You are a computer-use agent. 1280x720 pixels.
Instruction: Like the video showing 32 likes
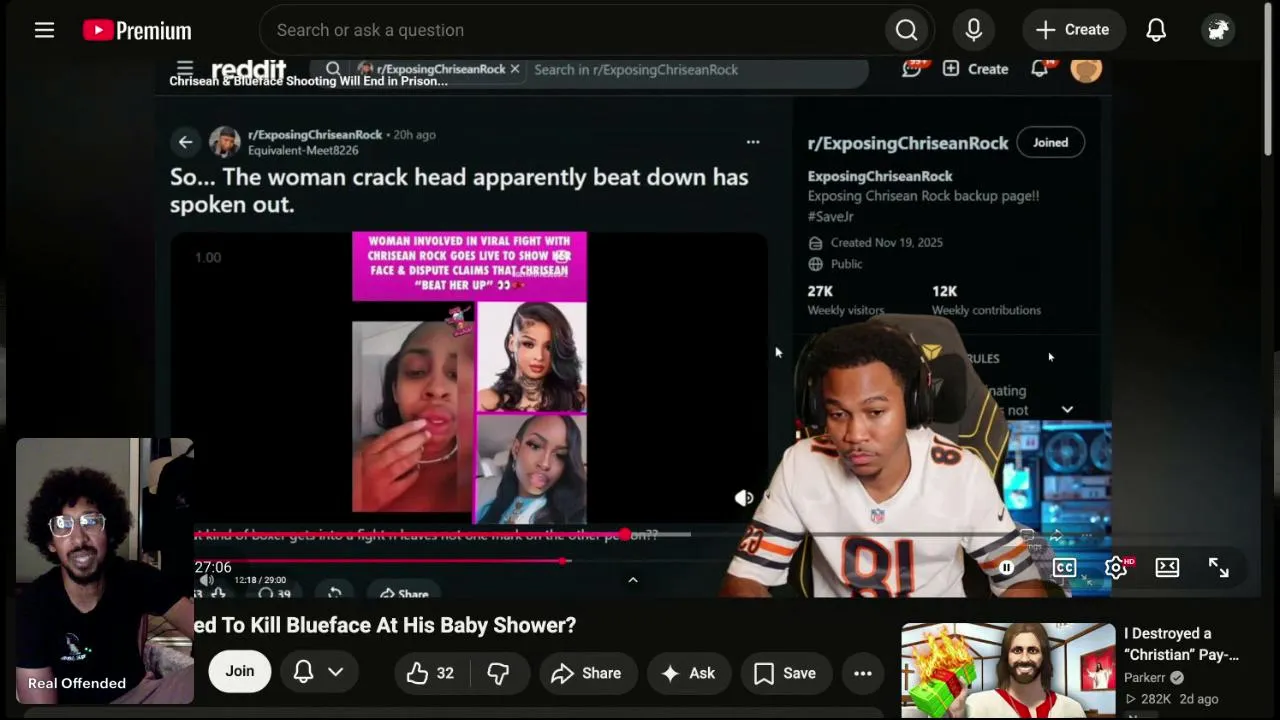pyautogui.click(x=430, y=673)
